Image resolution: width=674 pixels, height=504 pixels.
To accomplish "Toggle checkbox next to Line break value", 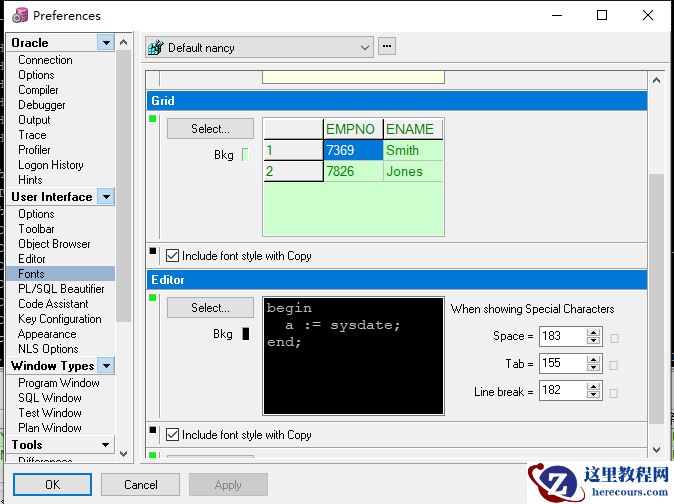I will (614, 393).
